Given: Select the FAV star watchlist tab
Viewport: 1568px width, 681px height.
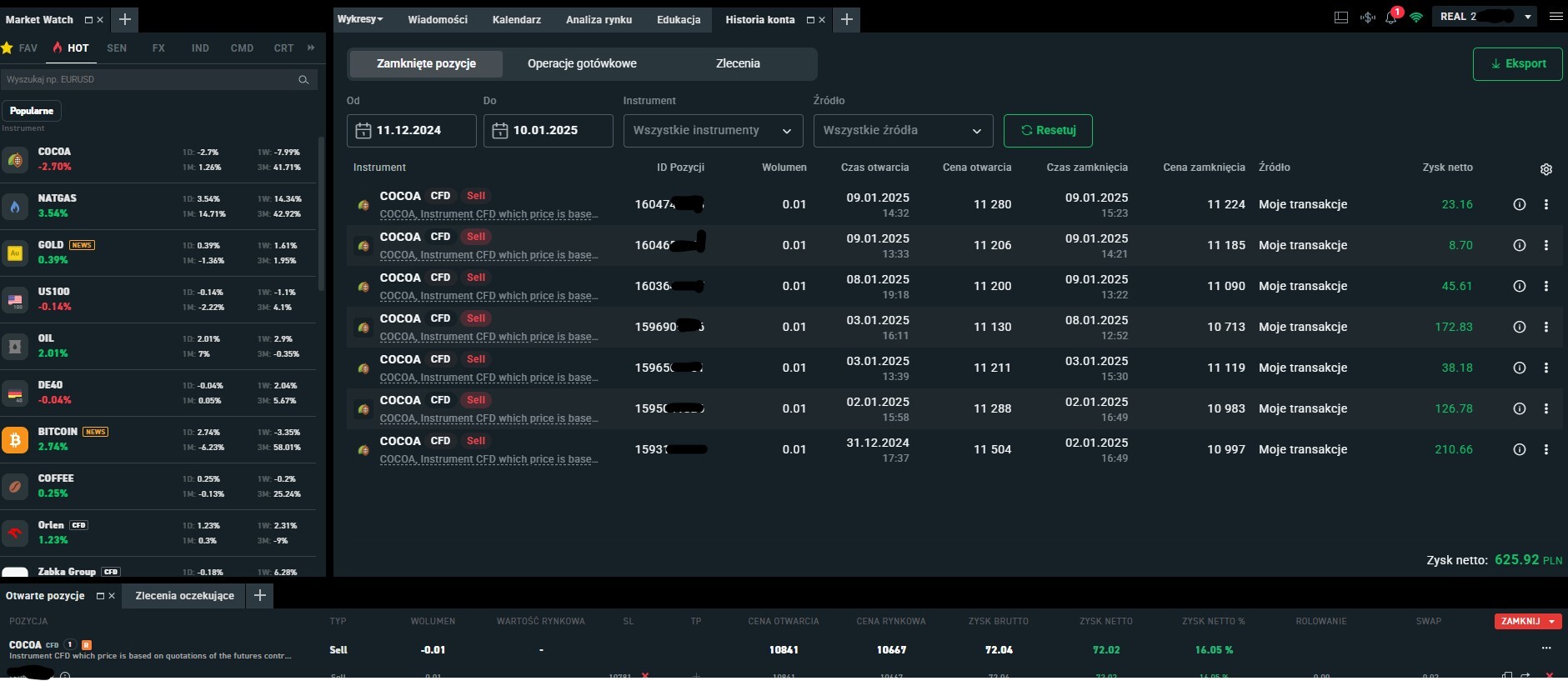Looking at the screenshot, I should (x=20, y=48).
